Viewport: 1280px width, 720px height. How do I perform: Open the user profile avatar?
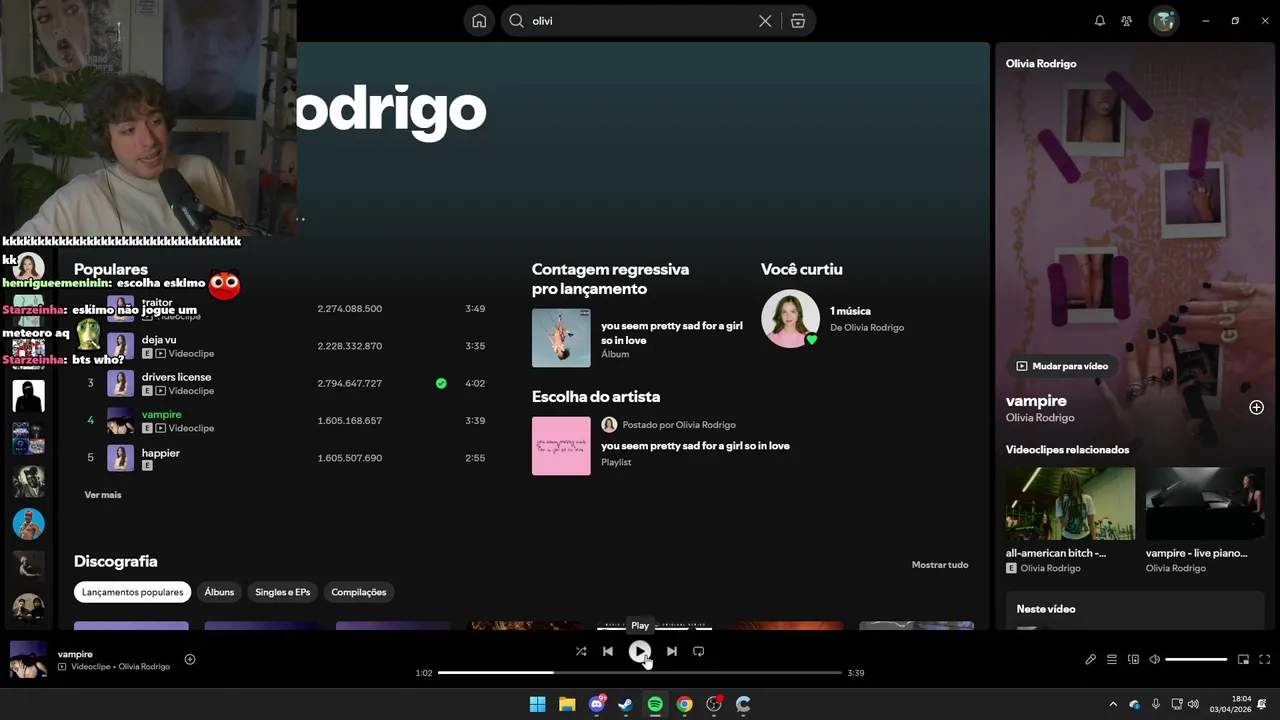(1164, 20)
